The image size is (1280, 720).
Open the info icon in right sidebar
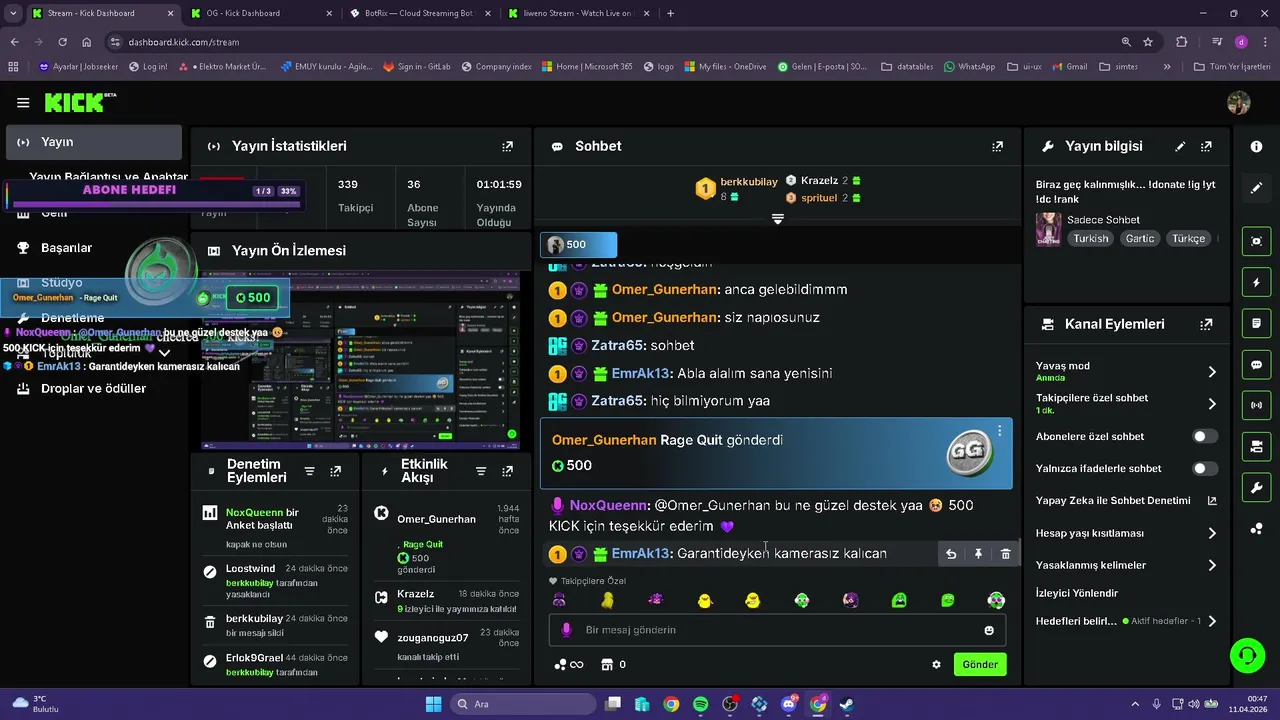click(1256, 146)
